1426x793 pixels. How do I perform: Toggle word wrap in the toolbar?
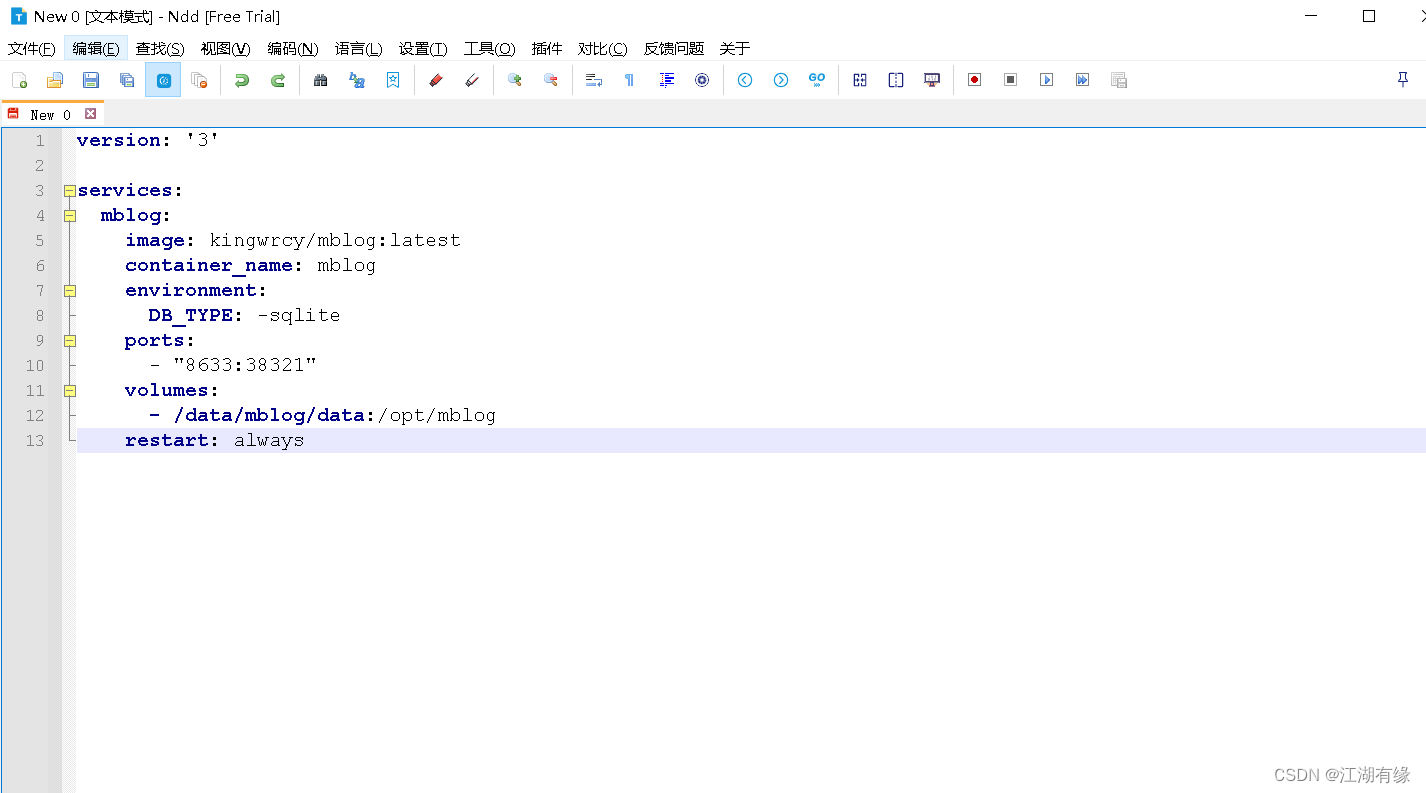pos(593,80)
